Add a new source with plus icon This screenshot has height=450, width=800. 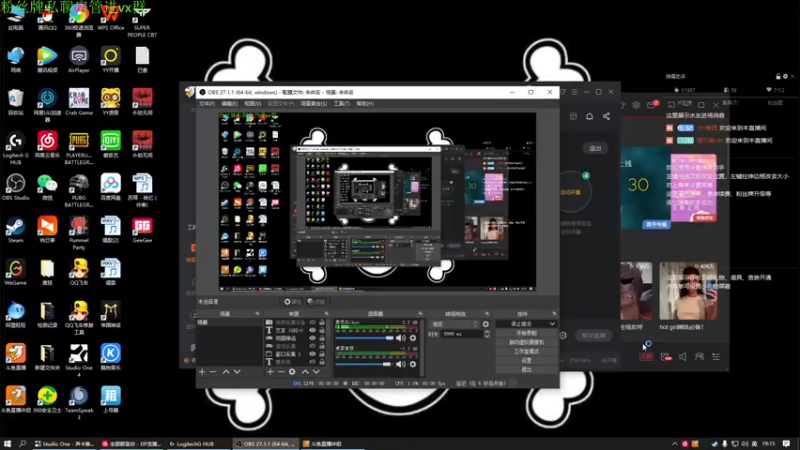[270, 372]
